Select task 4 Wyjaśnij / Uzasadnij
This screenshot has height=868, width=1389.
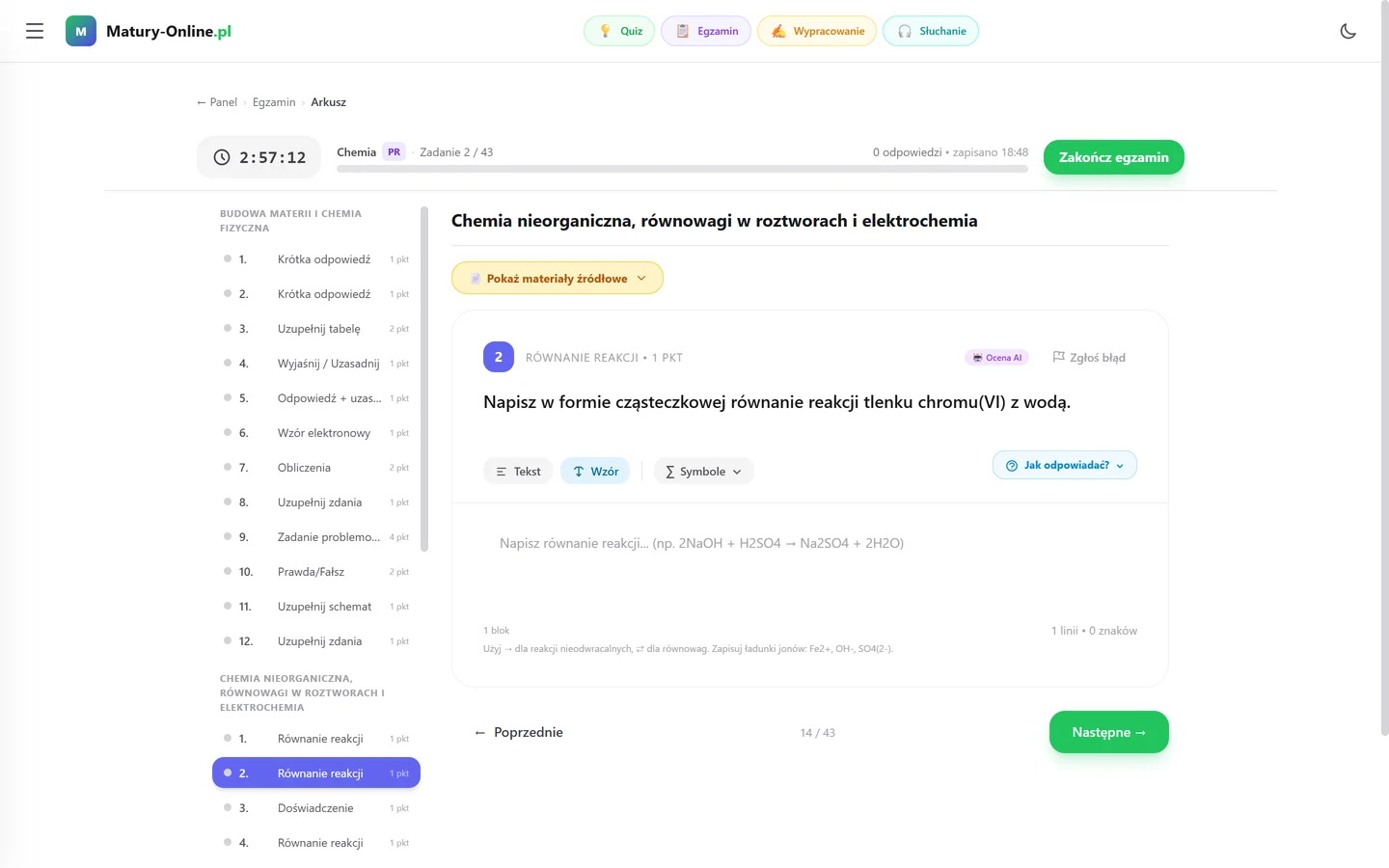coord(316,364)
